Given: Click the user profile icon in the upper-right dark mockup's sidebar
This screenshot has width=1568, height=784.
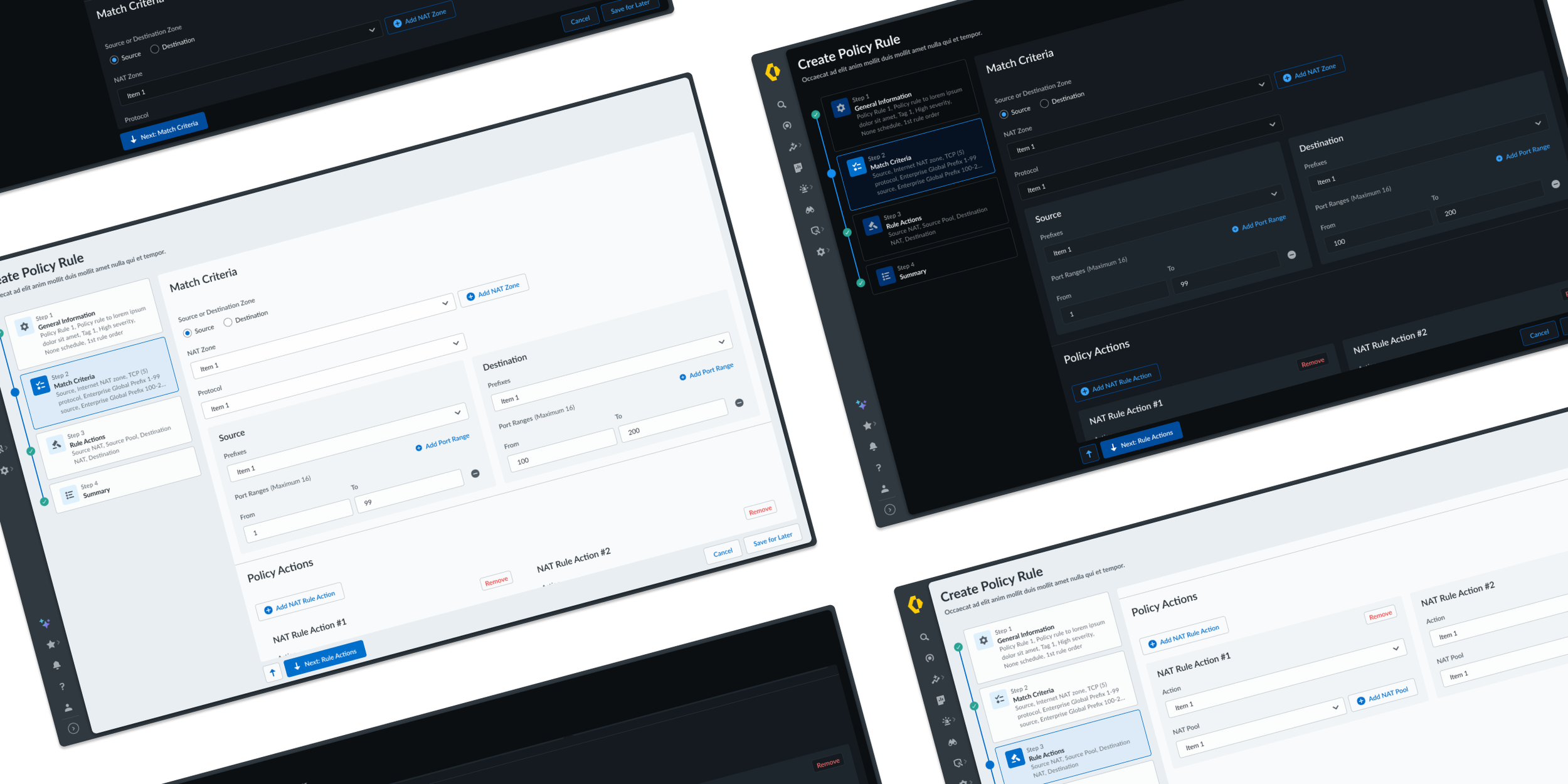Looking at the screenshot, I should point(884,489).
